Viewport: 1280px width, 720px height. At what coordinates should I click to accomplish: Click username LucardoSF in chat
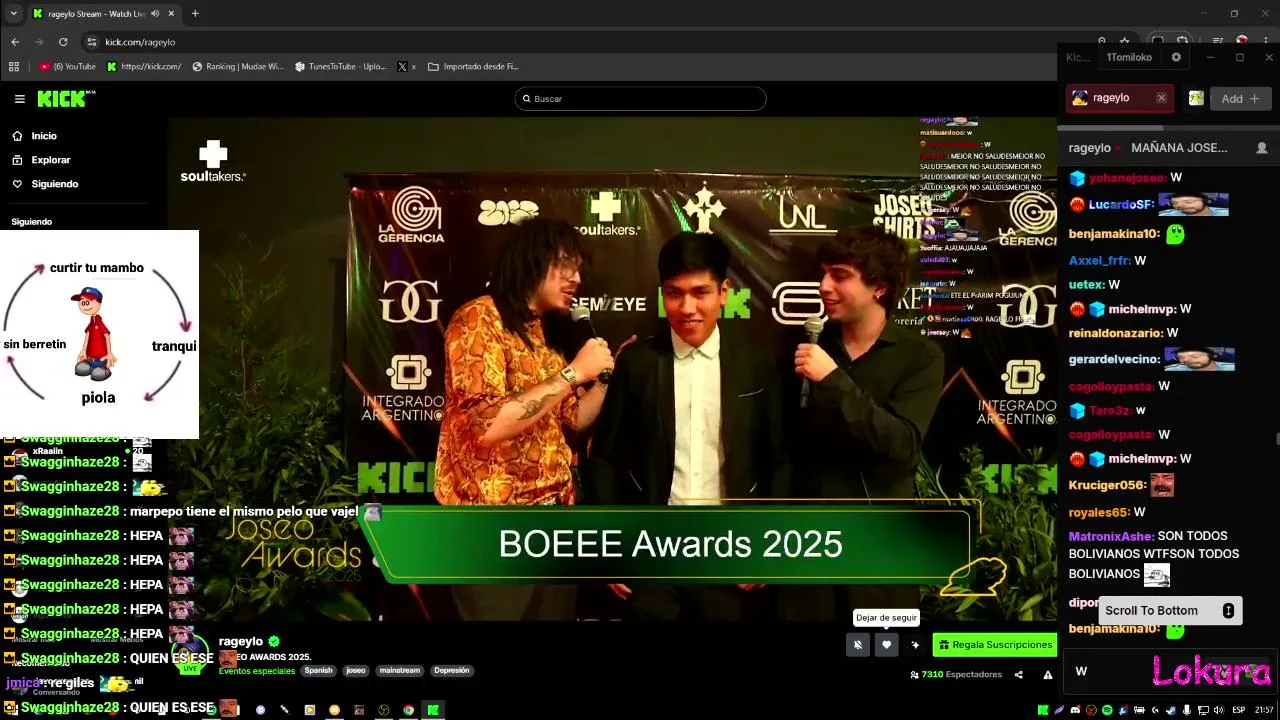pos(1121,205)
